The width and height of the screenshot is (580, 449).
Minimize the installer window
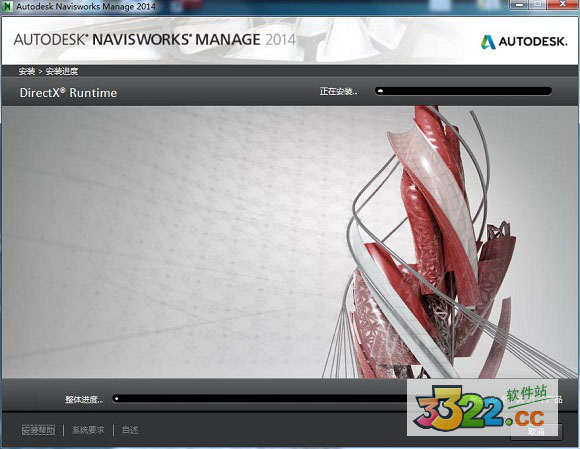pyautogui.click(x=520, y=4)
